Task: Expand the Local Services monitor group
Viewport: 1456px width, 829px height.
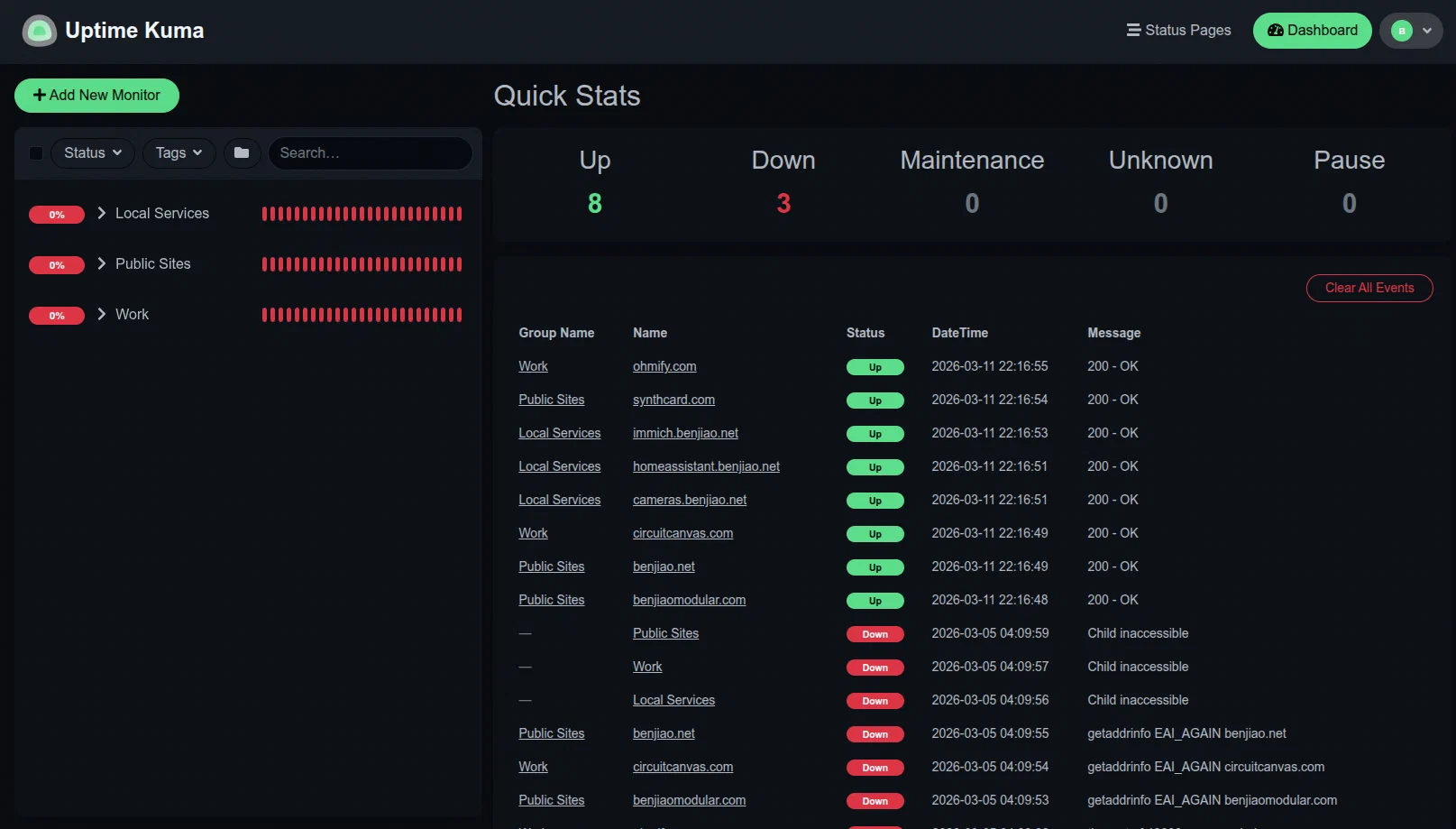Action: pyautogui.click(x=101, y=213)
